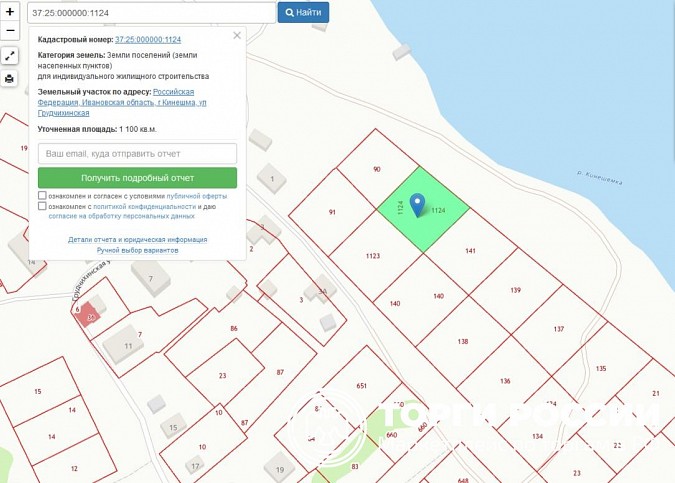The width and height of the screenshot is (675, 483).
Task: Click the email input field
Action: pos(138,154)
